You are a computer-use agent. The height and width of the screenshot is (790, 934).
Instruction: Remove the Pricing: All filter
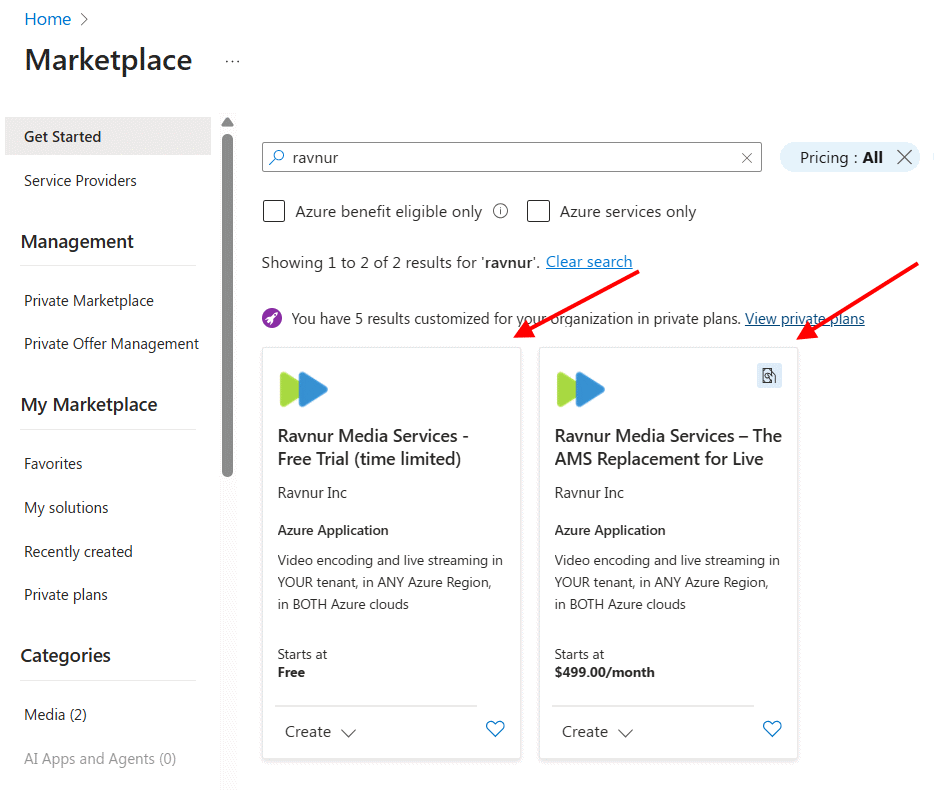(x=904, y=157)
